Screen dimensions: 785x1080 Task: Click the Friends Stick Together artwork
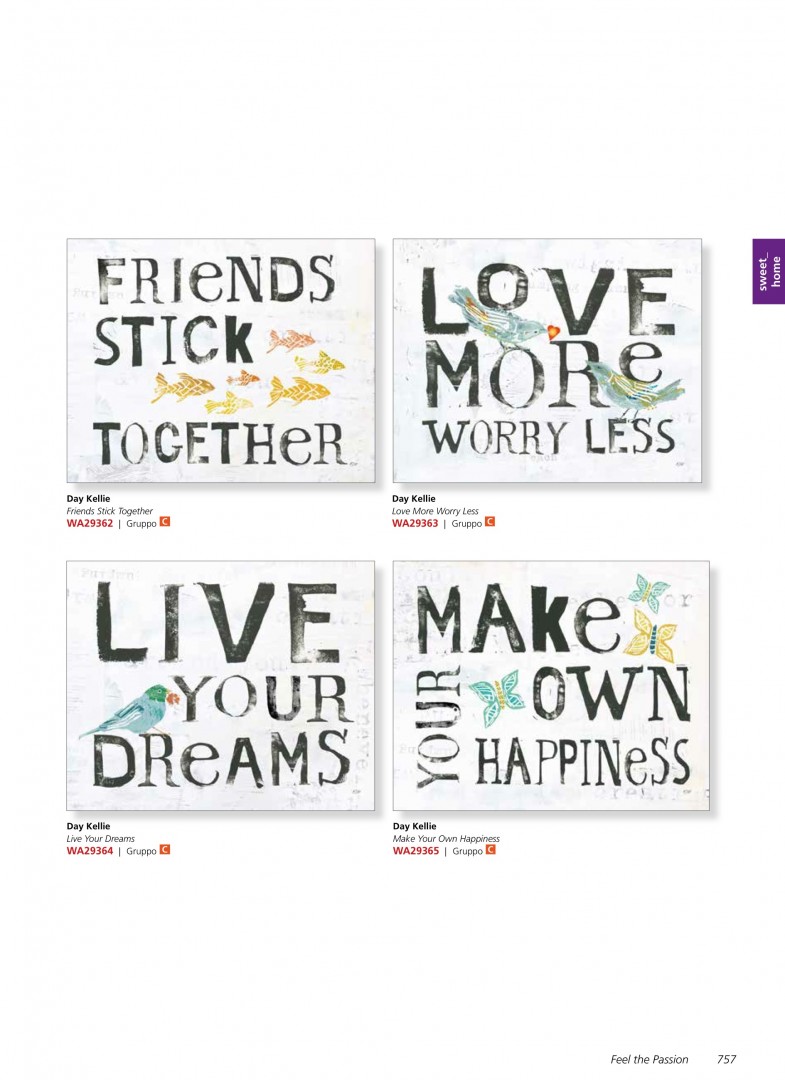(221, 360)
